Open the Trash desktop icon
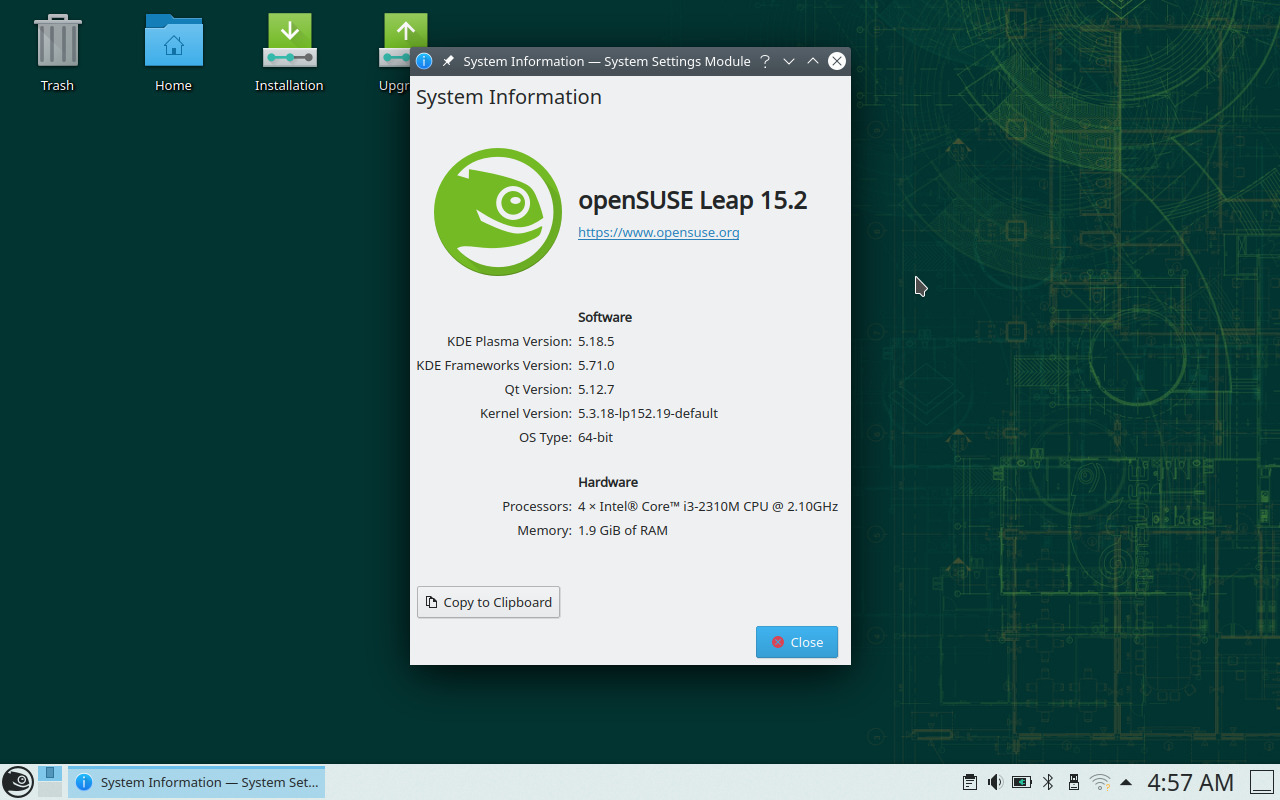The image size is (1280, 800). tap(57, 53)
